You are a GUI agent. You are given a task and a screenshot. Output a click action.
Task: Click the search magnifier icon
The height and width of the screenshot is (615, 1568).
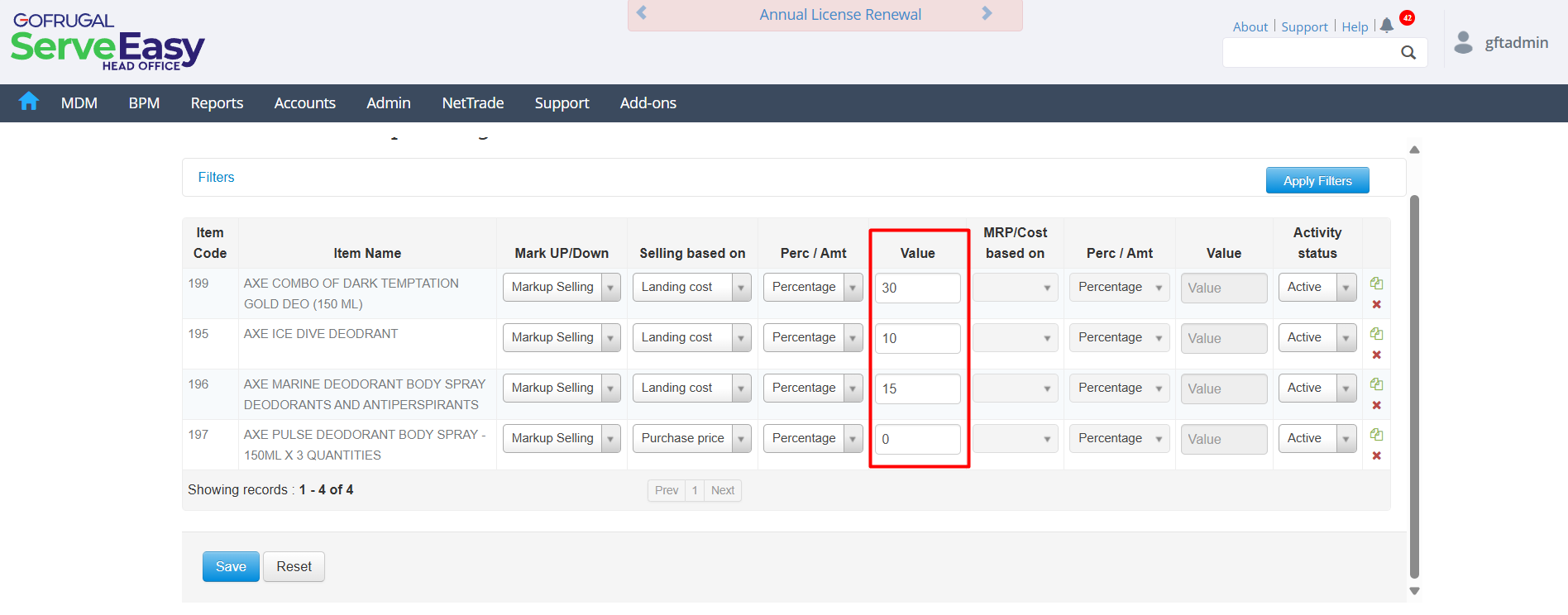click(1408, 53)
